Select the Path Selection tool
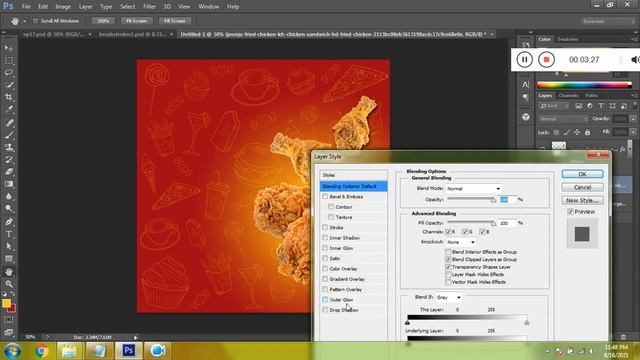Screen dimensions: 640x360 (9, 246)
